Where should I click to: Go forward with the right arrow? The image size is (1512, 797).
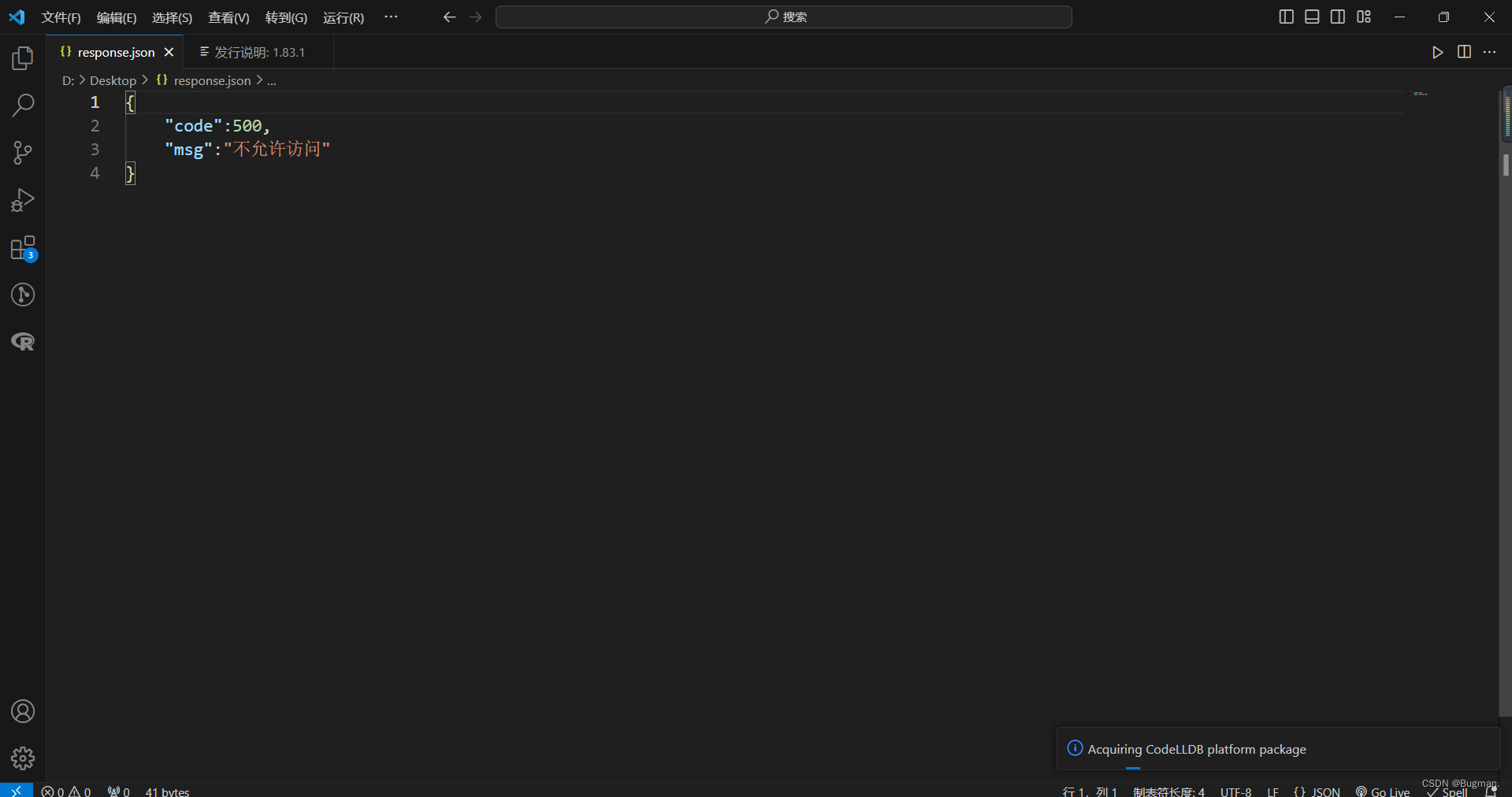[x=475, y=17]
